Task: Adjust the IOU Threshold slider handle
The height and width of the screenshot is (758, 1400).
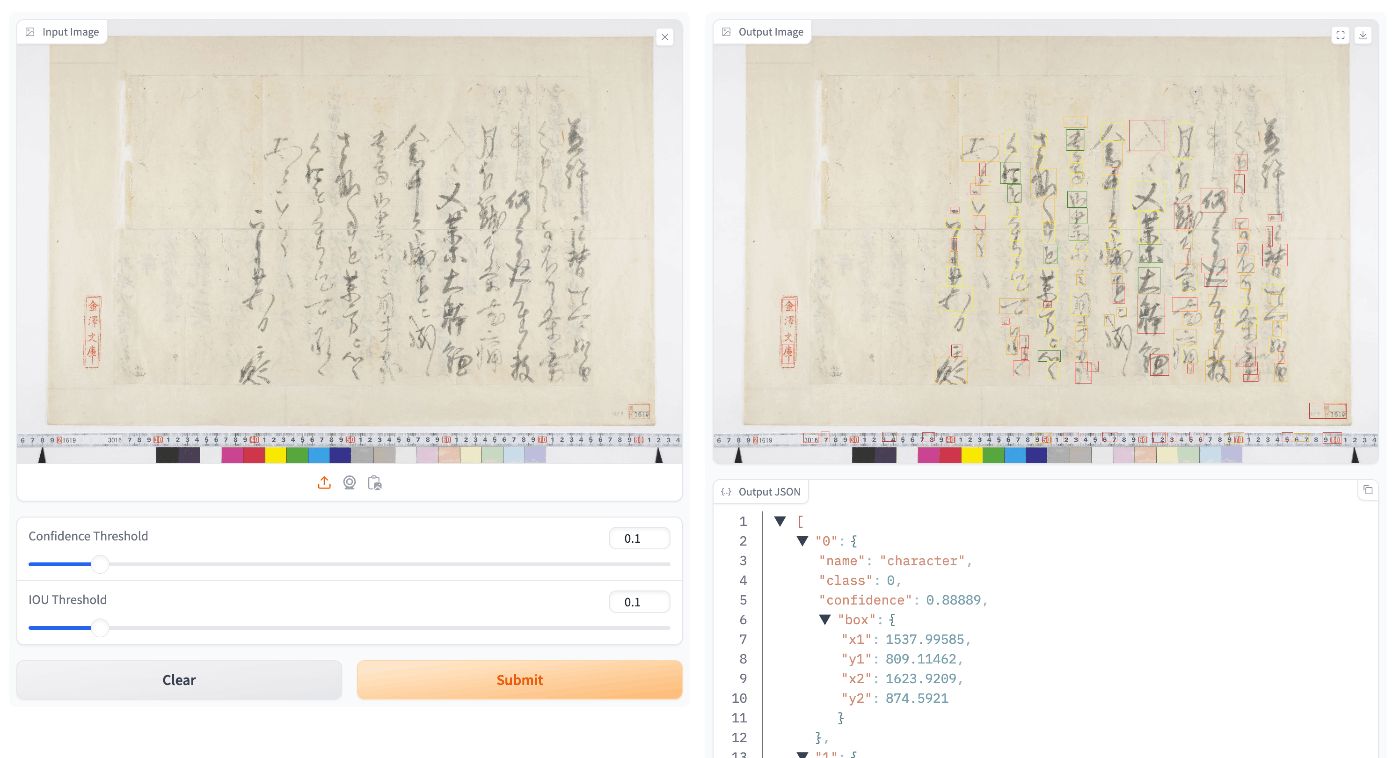Action: (x=100, y=628)
